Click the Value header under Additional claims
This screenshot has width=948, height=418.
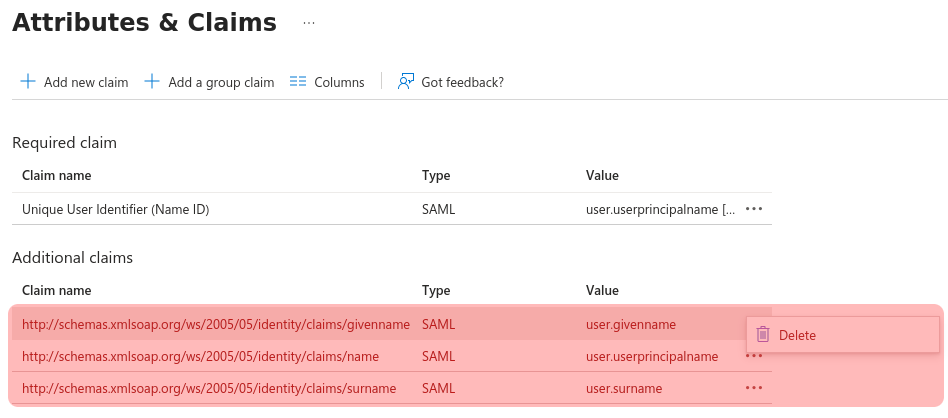coord(602,290)
